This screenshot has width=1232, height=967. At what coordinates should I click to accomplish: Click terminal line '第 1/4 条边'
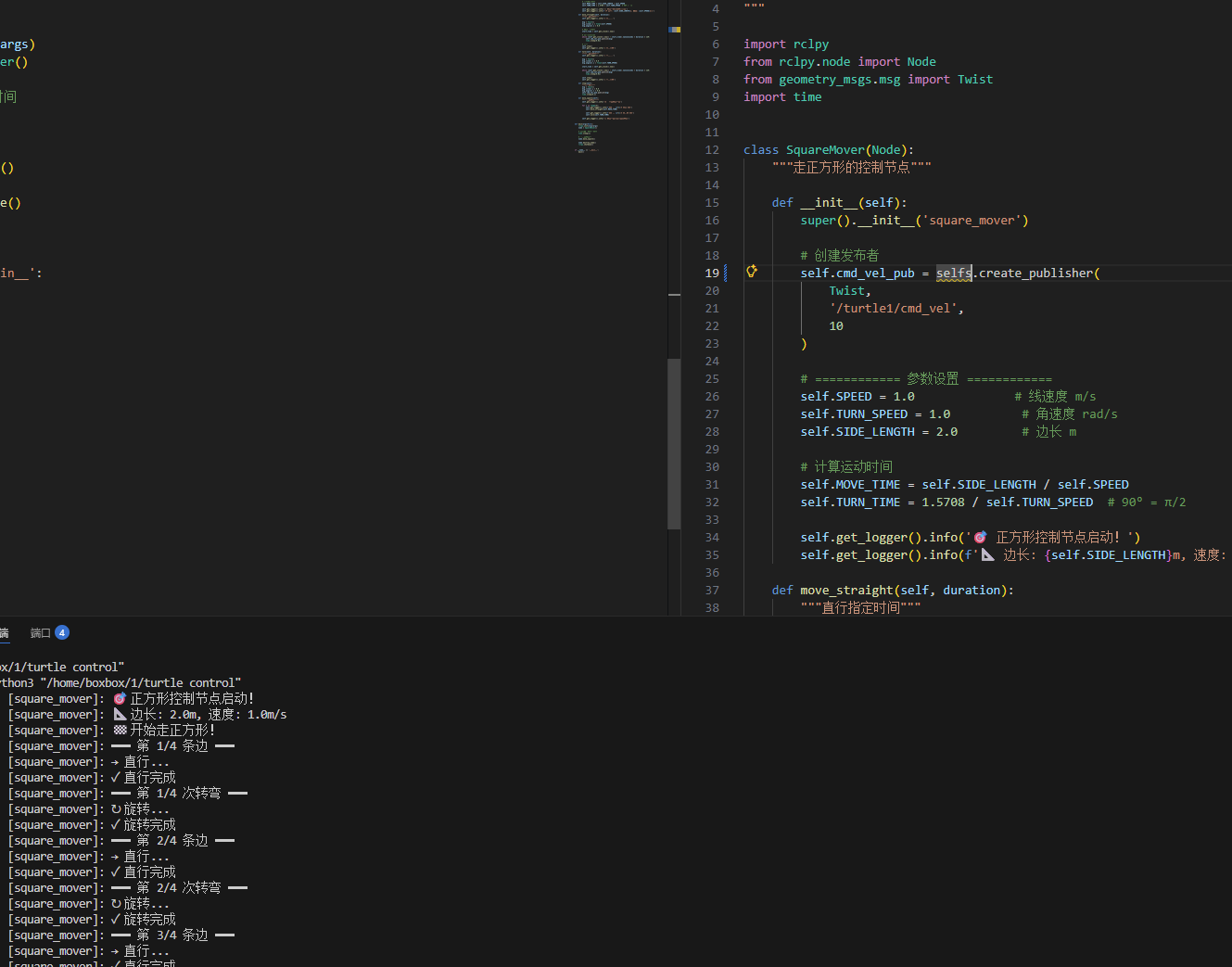[172, 746]
